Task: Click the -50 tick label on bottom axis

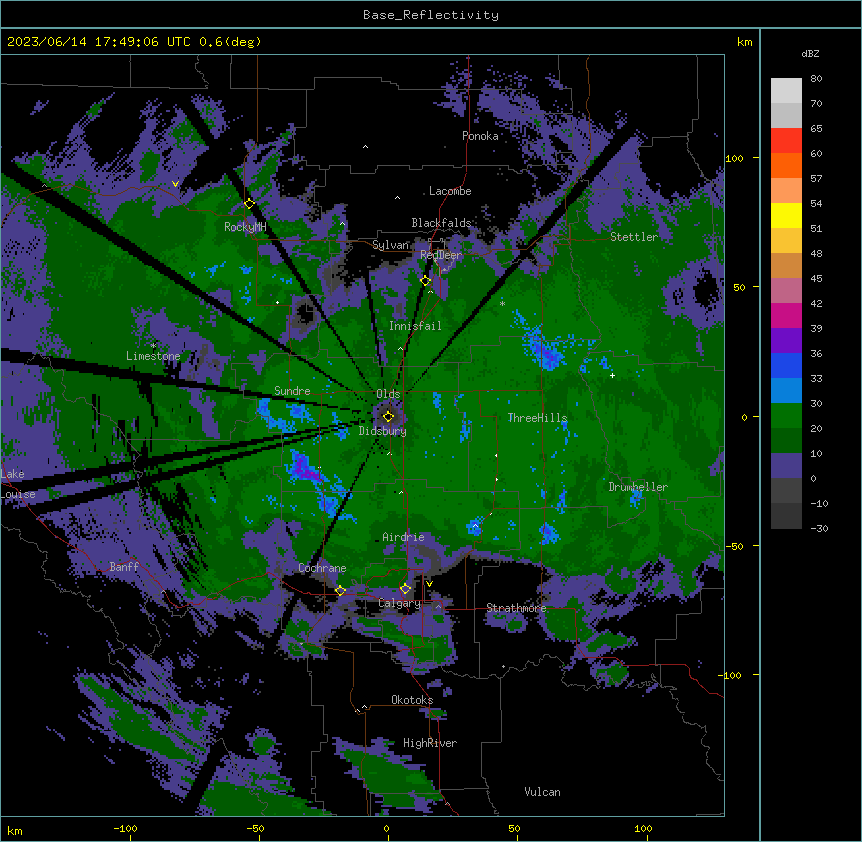Action: pos(255,828)
